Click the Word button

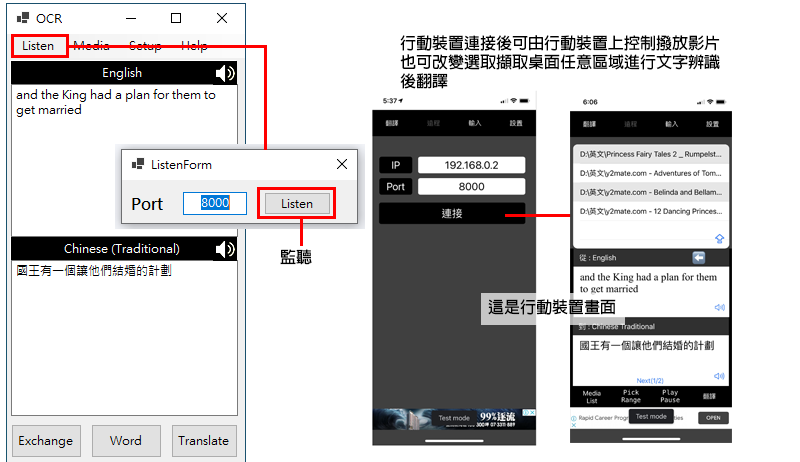[126, 441]
